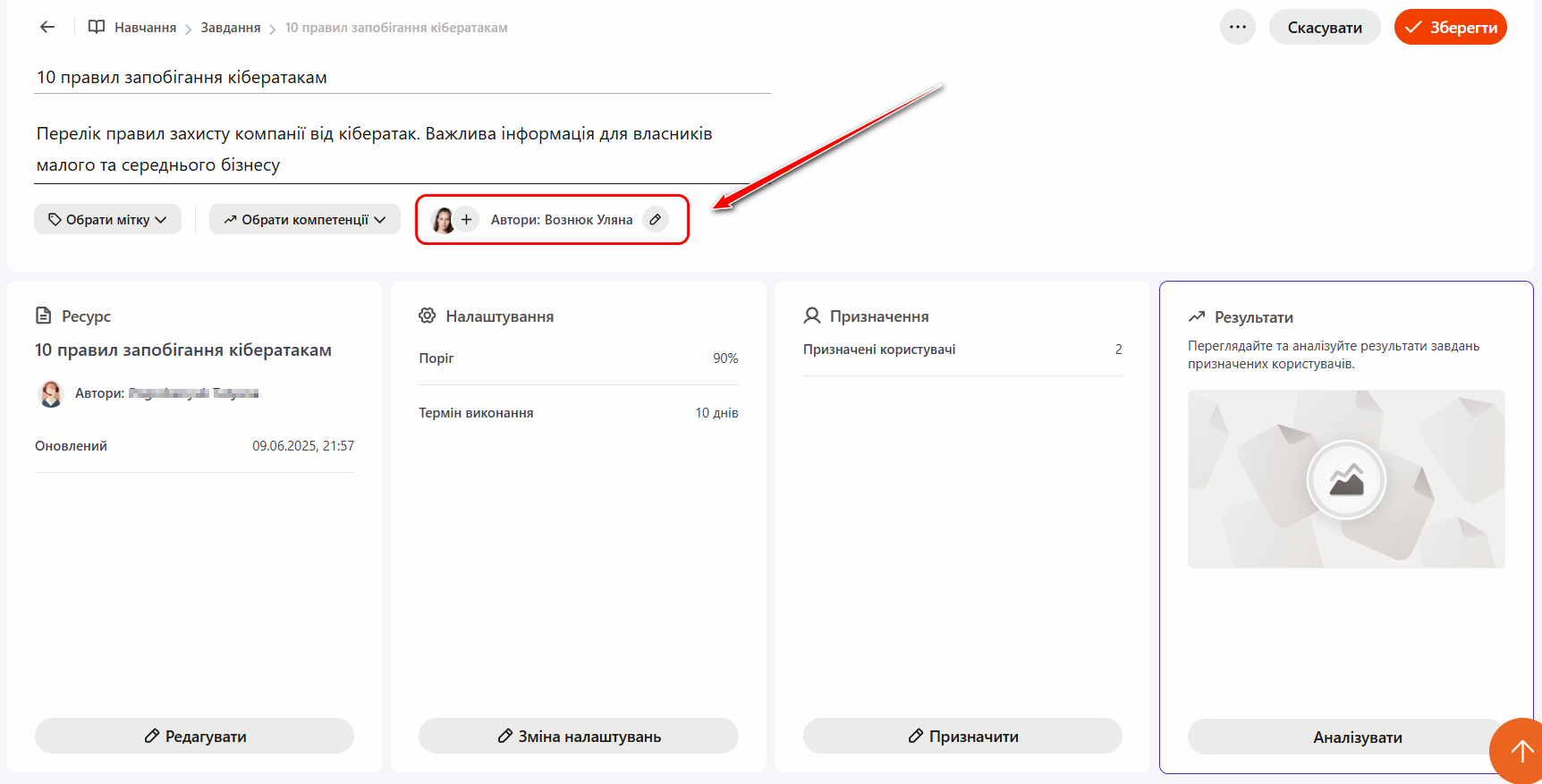1542x784 pixels.
Task: Open the Навчання breadcrumb item
Action: (145, 28)
